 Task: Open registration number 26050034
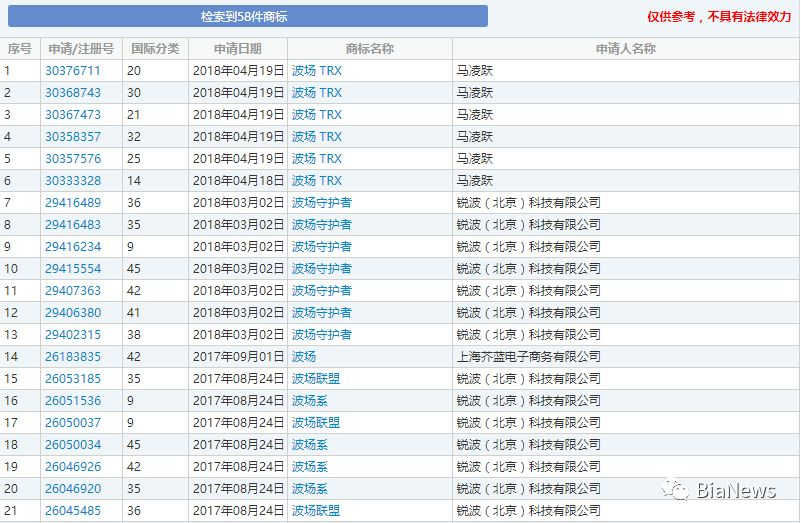coord(73,444)
